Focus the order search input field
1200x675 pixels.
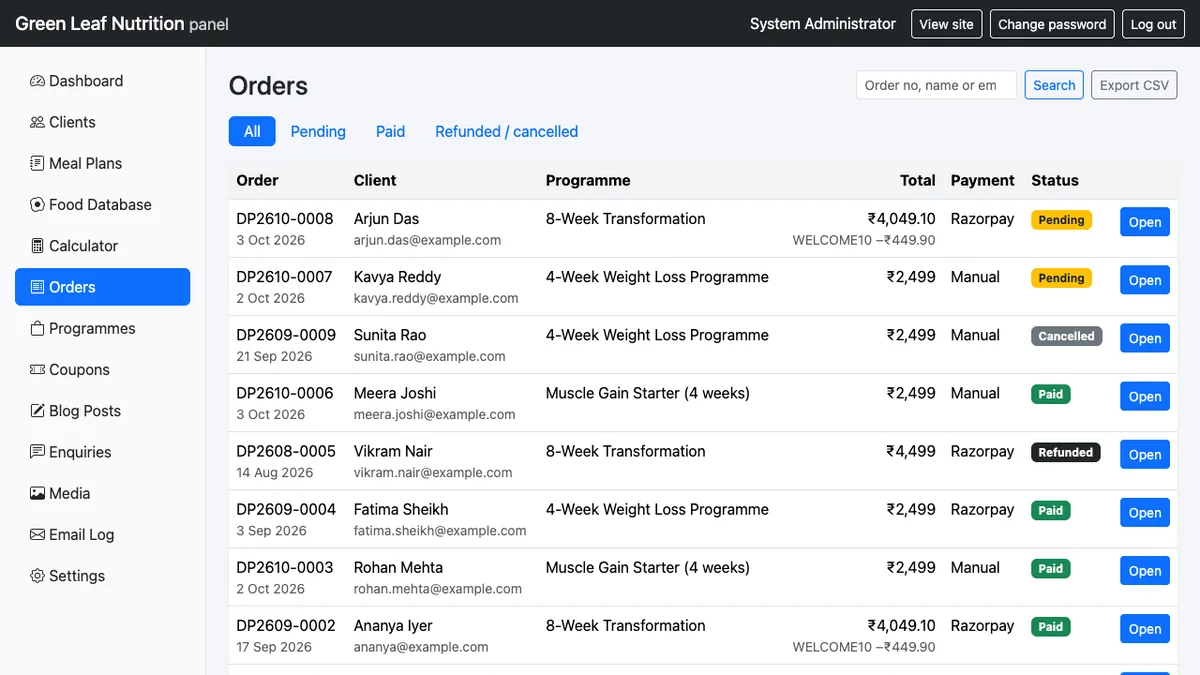936,85
